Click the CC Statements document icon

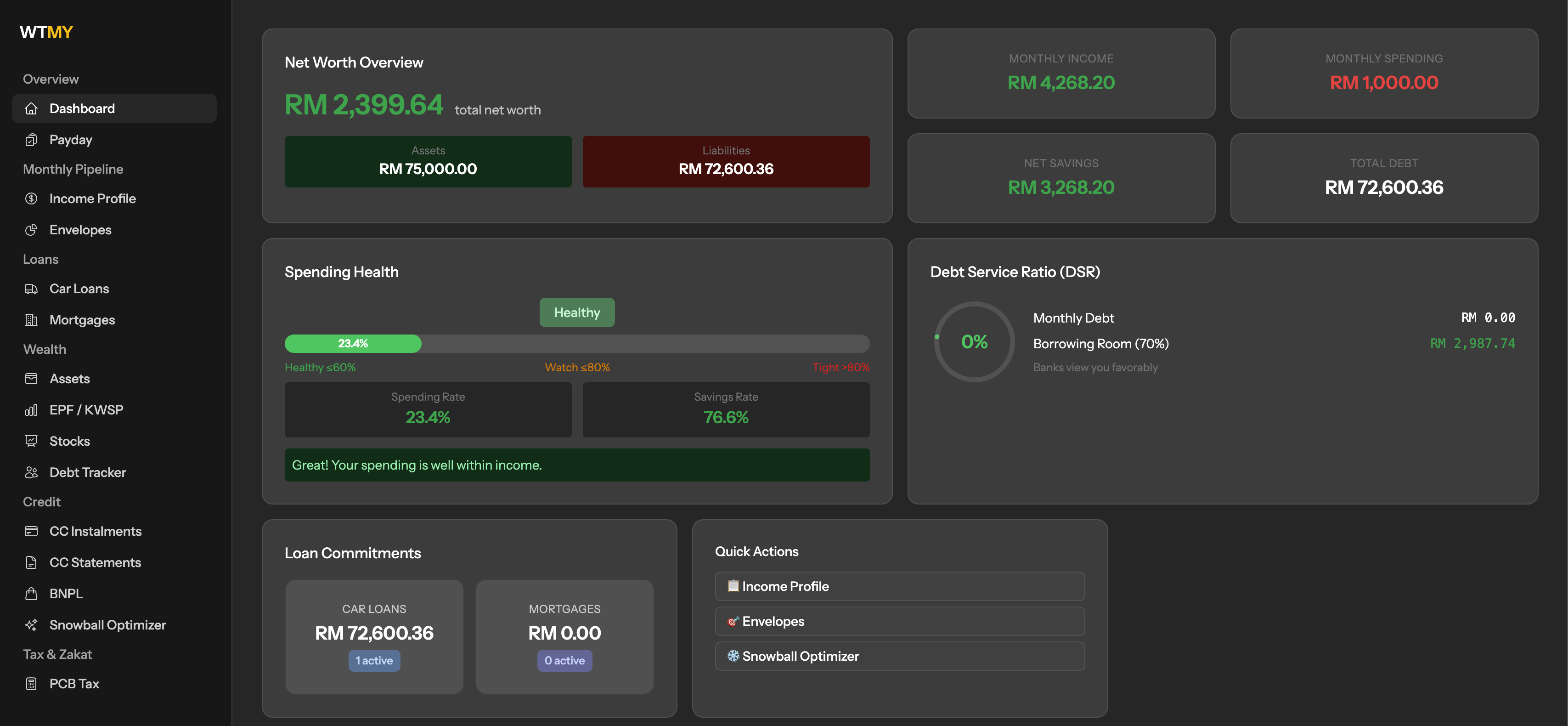pos(31,562)
